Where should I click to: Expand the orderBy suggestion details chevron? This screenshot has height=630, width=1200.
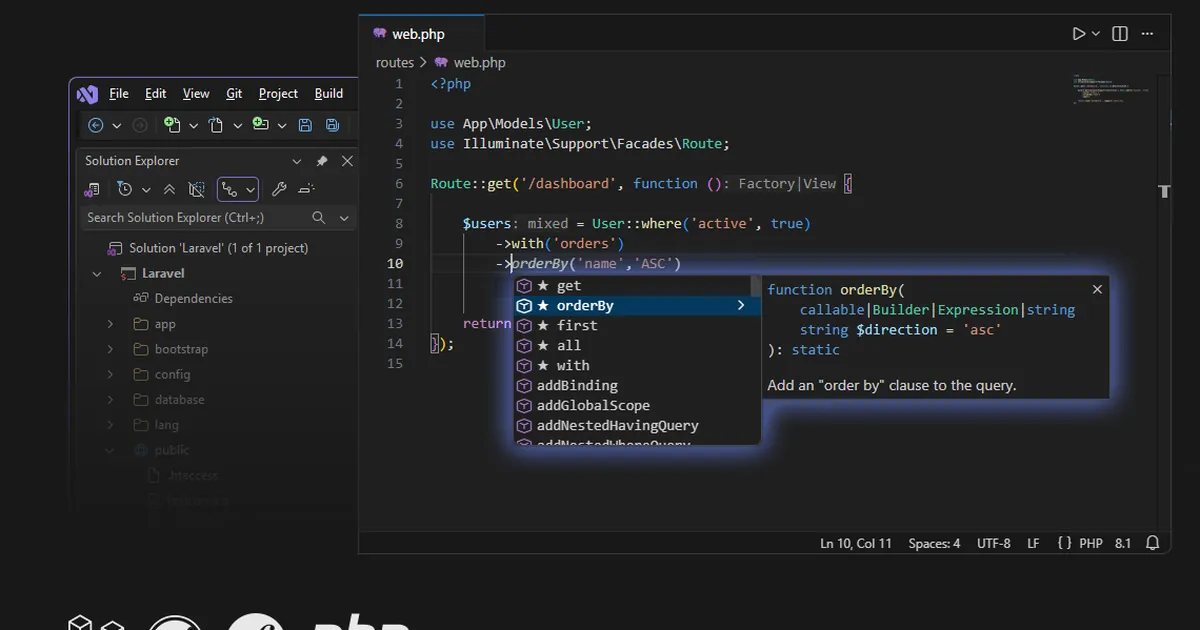pyautogui.click(x=741, y=305)
